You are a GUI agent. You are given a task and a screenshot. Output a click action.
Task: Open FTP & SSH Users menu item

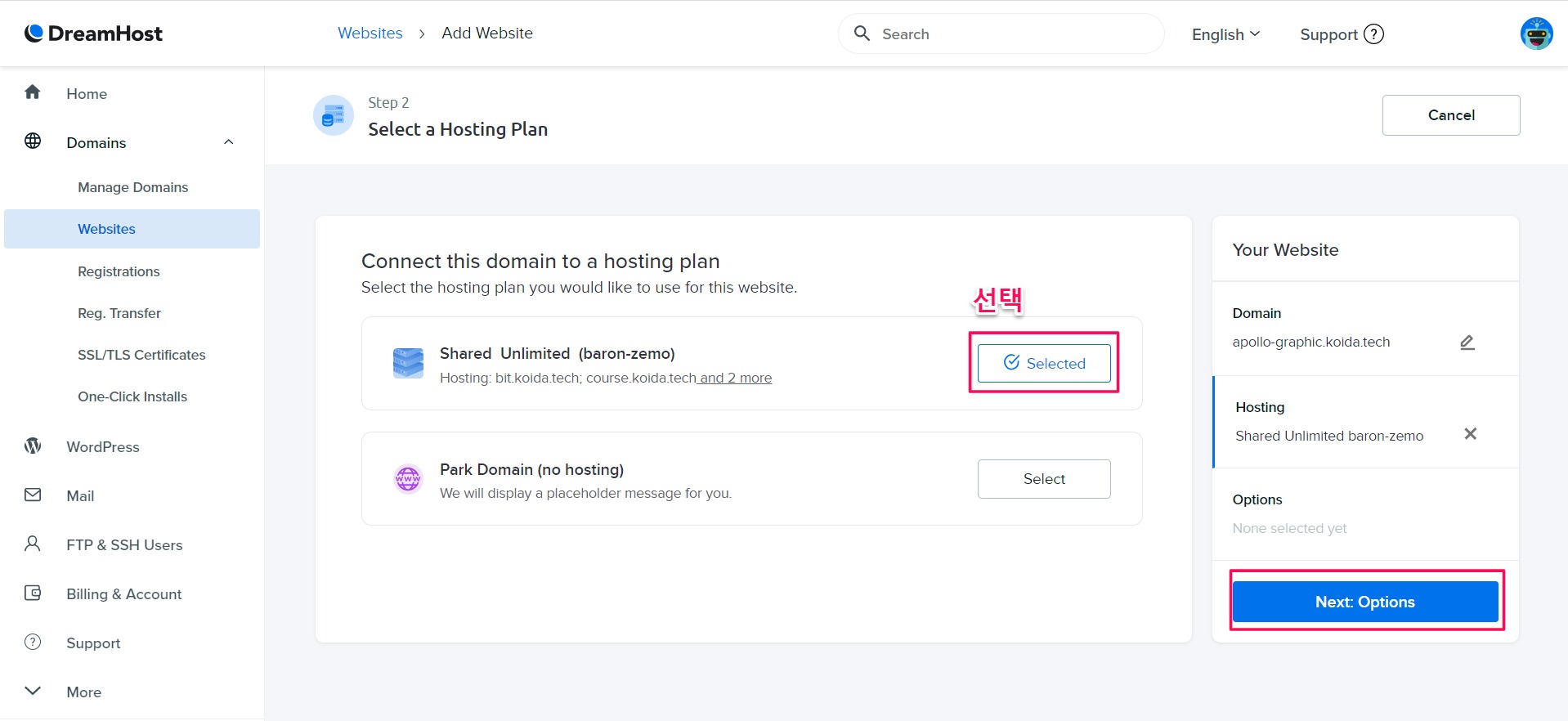(124, 545)
